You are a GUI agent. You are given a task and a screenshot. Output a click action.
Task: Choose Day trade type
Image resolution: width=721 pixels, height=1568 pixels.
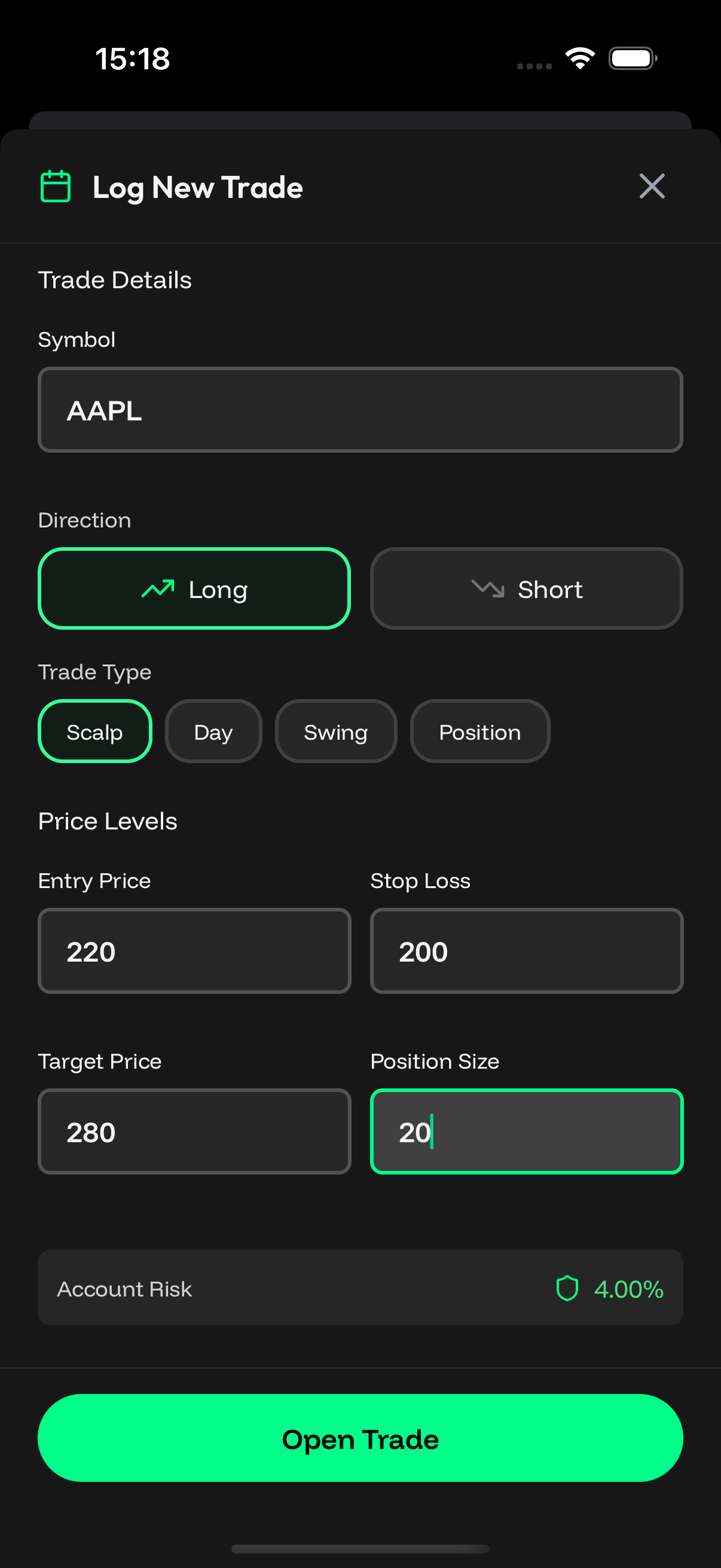(213, 731)
